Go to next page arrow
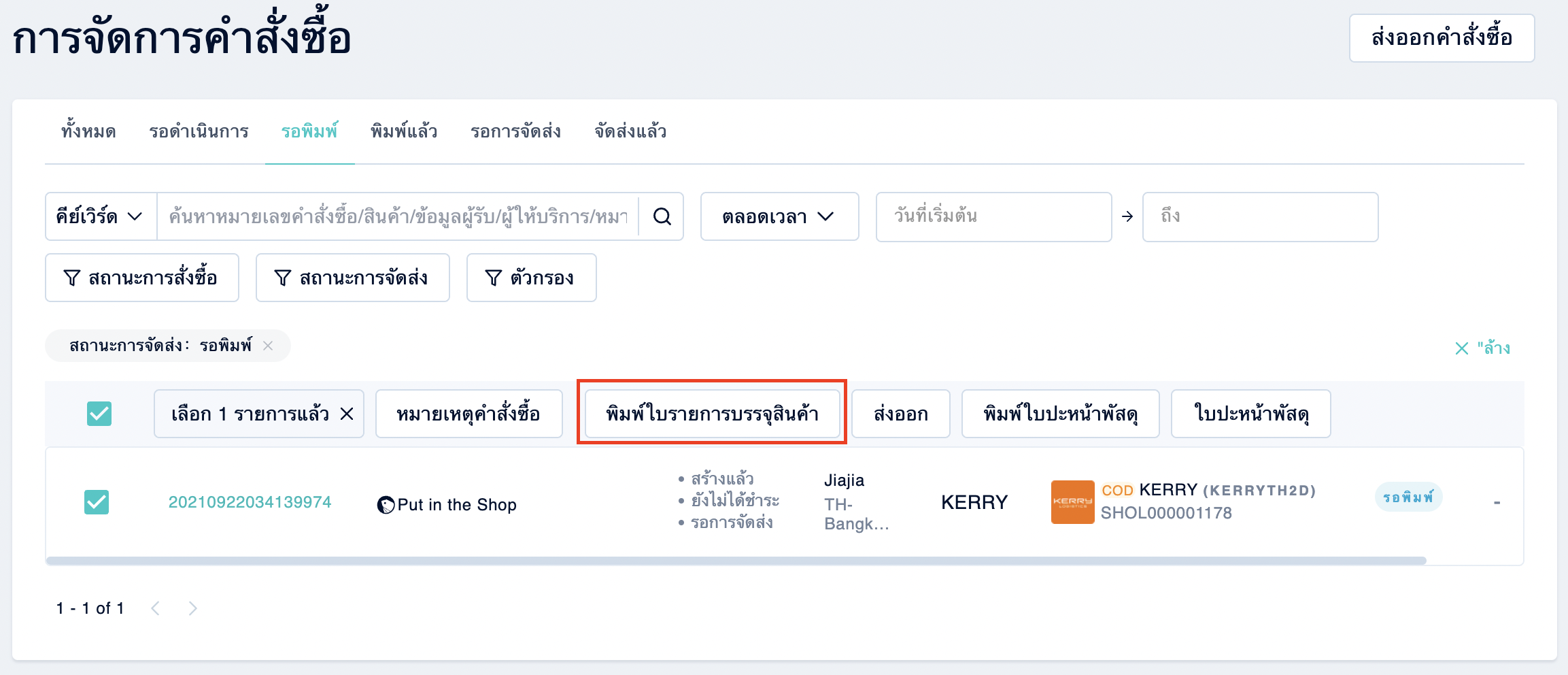 (192, 608)
